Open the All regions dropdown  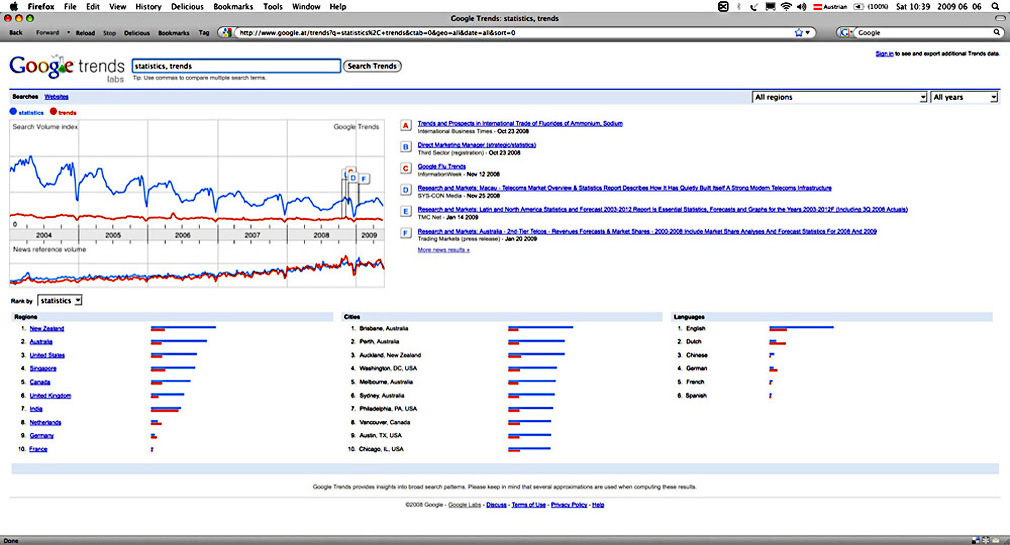(840, 97)
